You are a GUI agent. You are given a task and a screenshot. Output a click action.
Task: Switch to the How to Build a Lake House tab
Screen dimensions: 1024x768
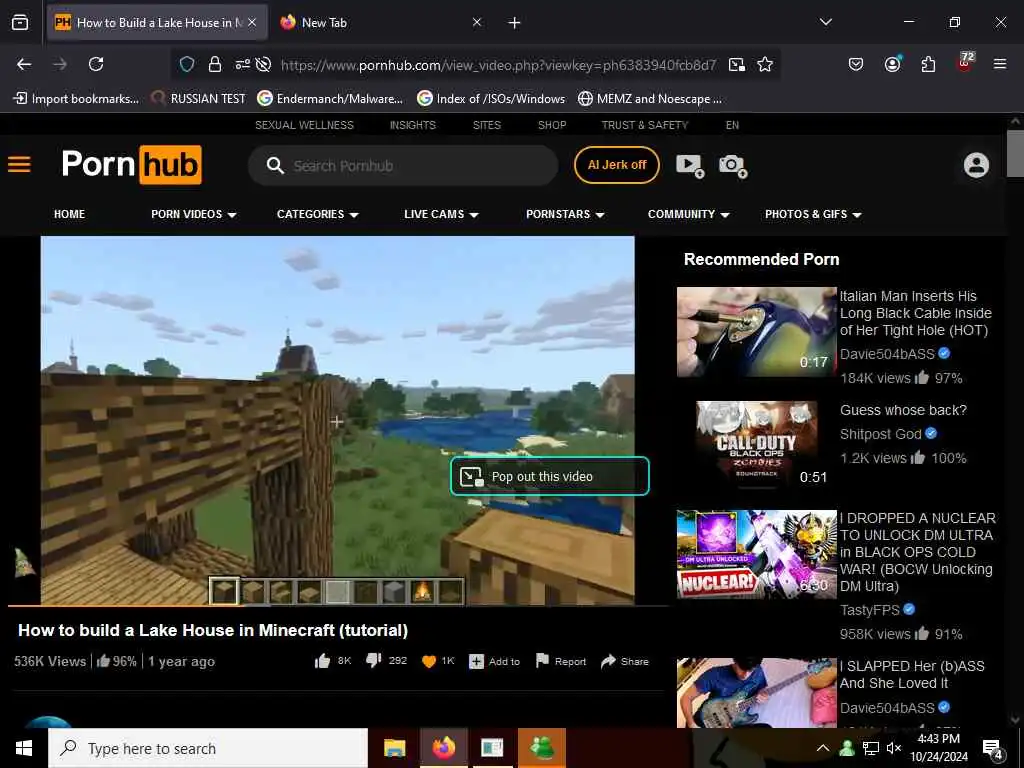(x=157, y=23)
